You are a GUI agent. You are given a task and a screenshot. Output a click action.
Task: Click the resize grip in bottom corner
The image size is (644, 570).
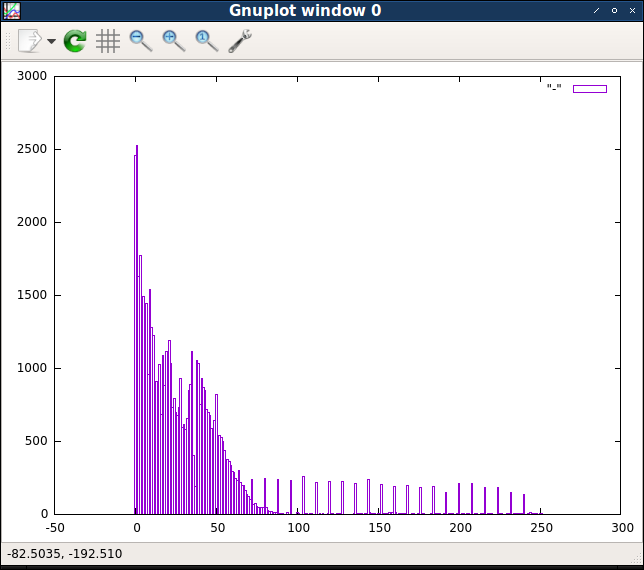[x=637, y=559]
